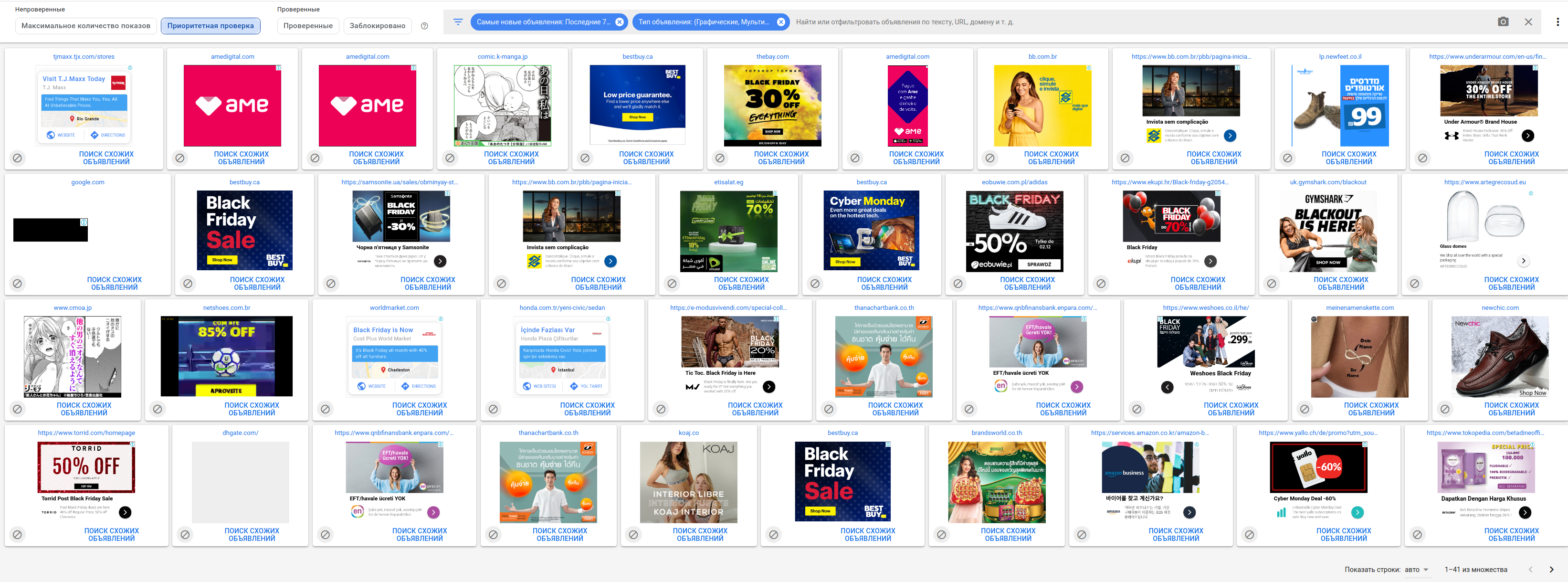This screenshot has width=1568, height=582.
Task: Open the Torrid 50% OFF ad thumbnail
Action: (x=86, y=467)
